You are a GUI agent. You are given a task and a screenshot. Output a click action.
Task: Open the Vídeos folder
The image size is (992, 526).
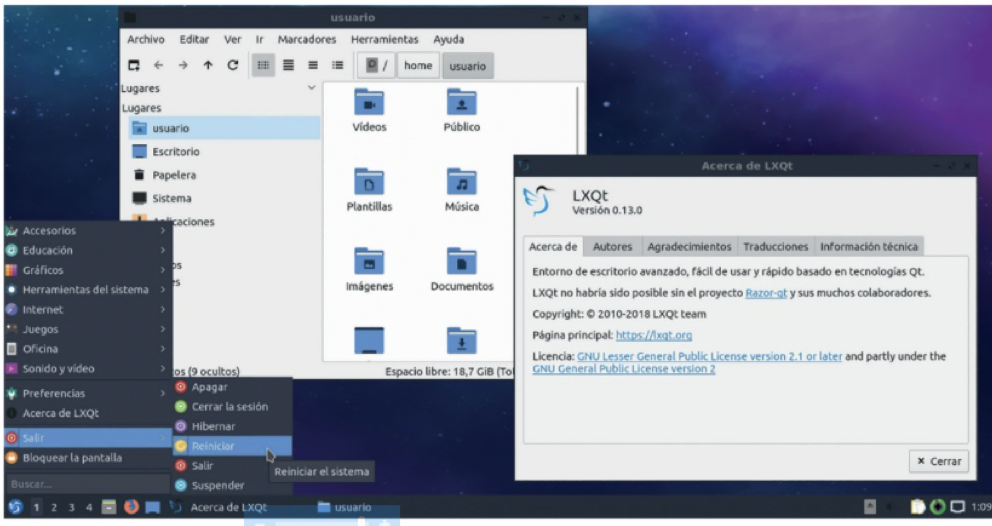tap(369, 111)
